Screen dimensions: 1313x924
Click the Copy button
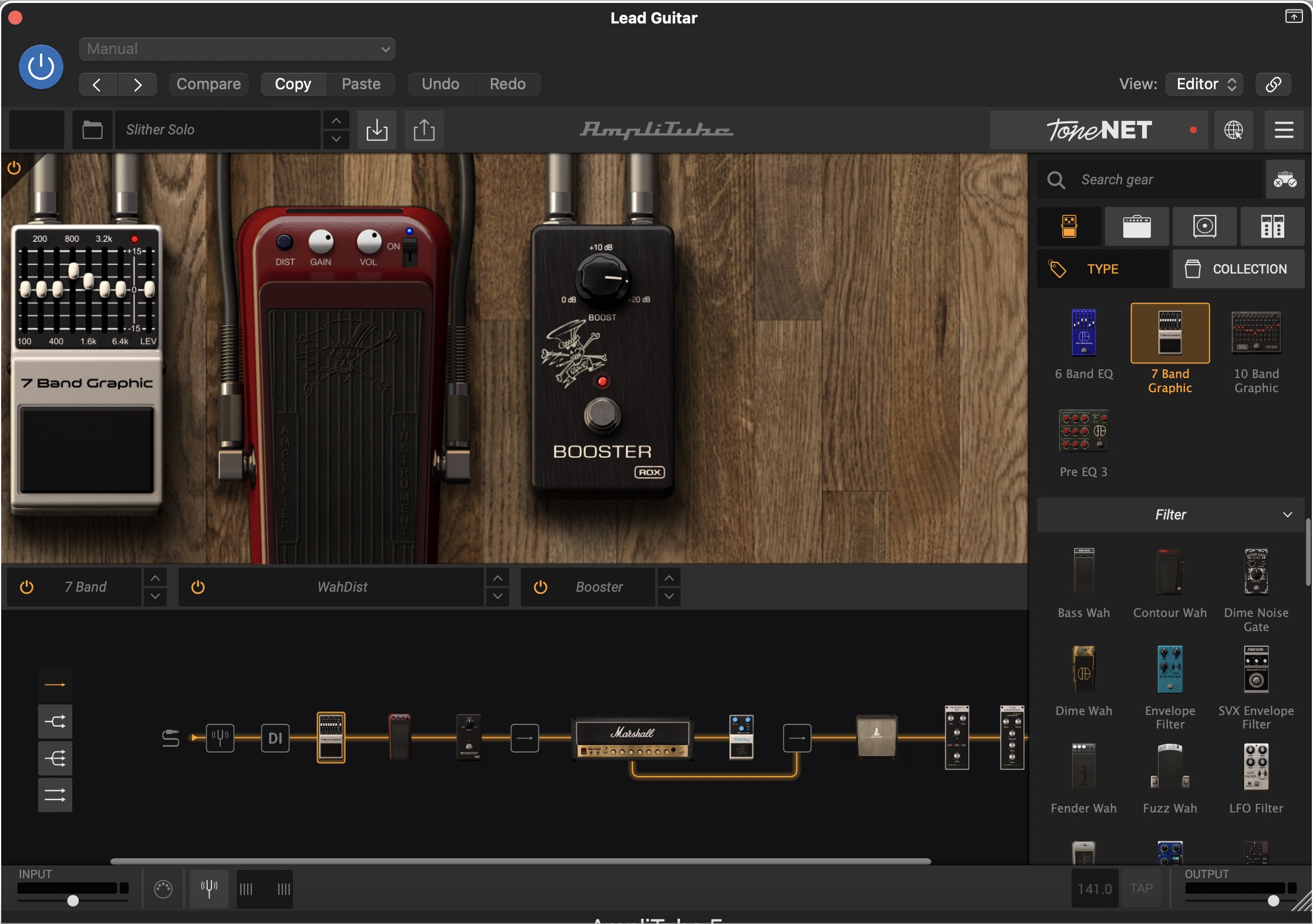pyautogui.click(x=293, y=84)
